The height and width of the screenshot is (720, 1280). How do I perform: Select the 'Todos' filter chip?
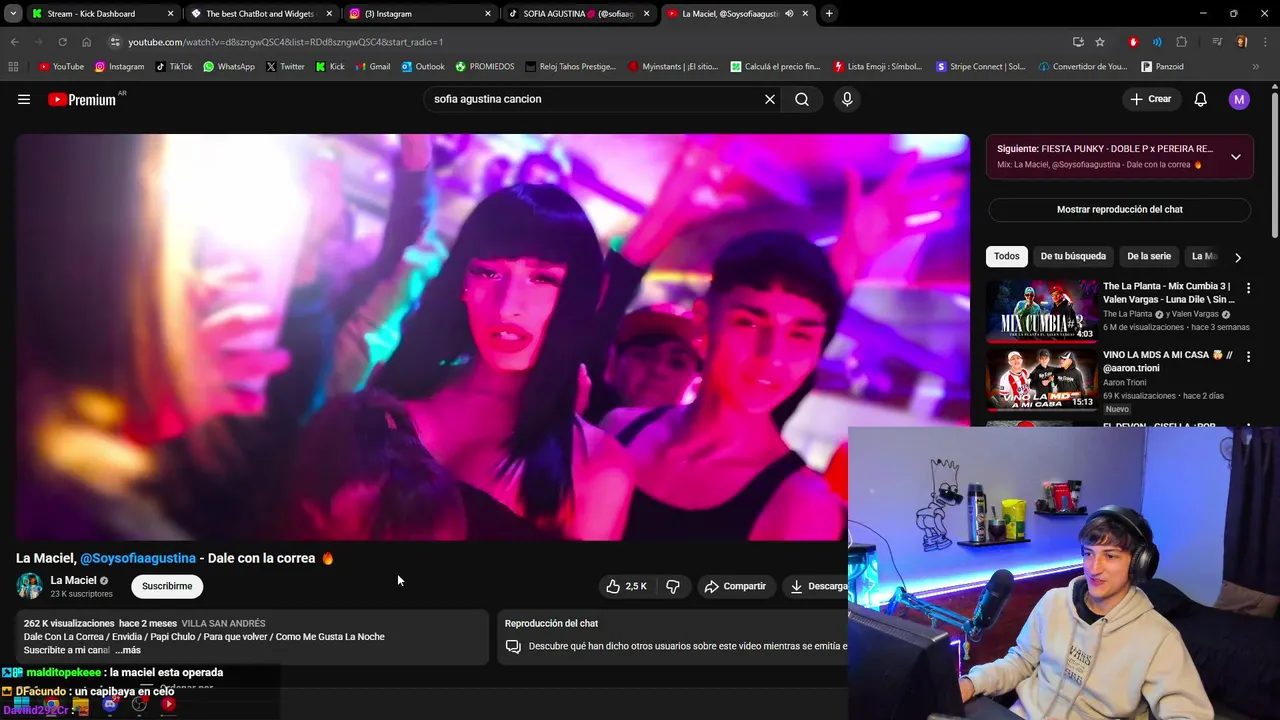click(x=1007, y=256)
